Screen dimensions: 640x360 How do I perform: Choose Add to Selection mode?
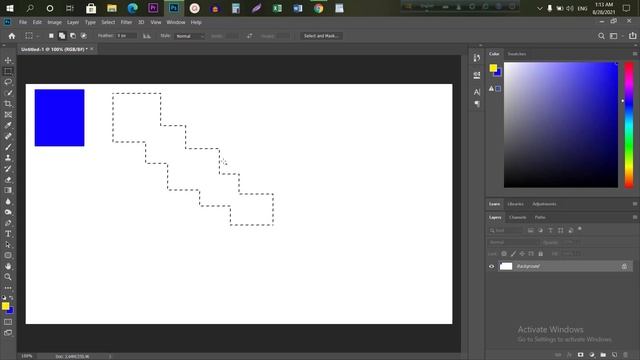tap(62, 36)
